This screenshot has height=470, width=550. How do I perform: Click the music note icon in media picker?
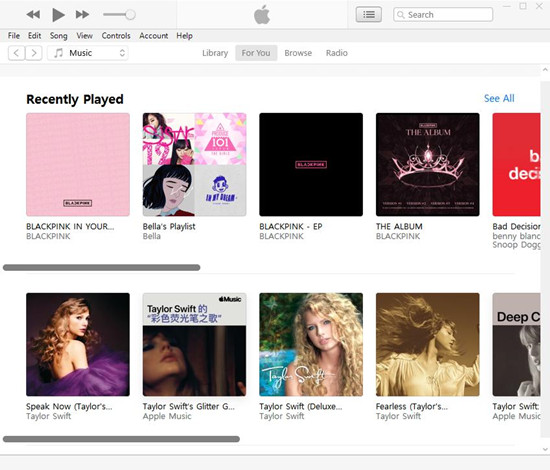point(58,53)
